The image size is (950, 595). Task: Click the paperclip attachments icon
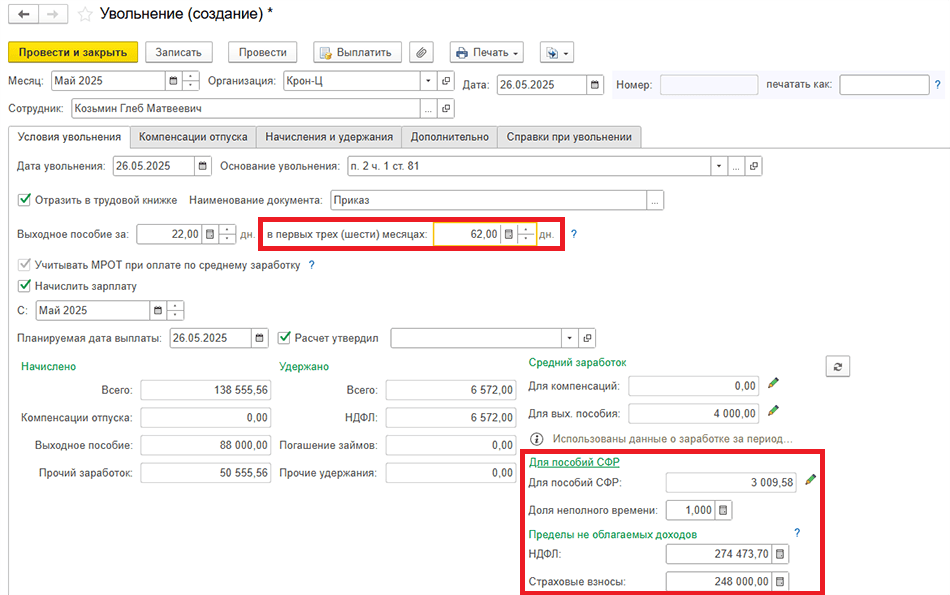423,52
